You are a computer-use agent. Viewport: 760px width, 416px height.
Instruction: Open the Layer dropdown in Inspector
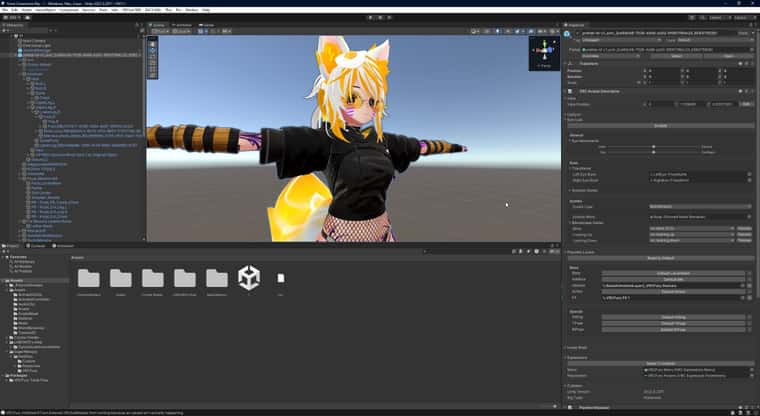pos(715,40)
